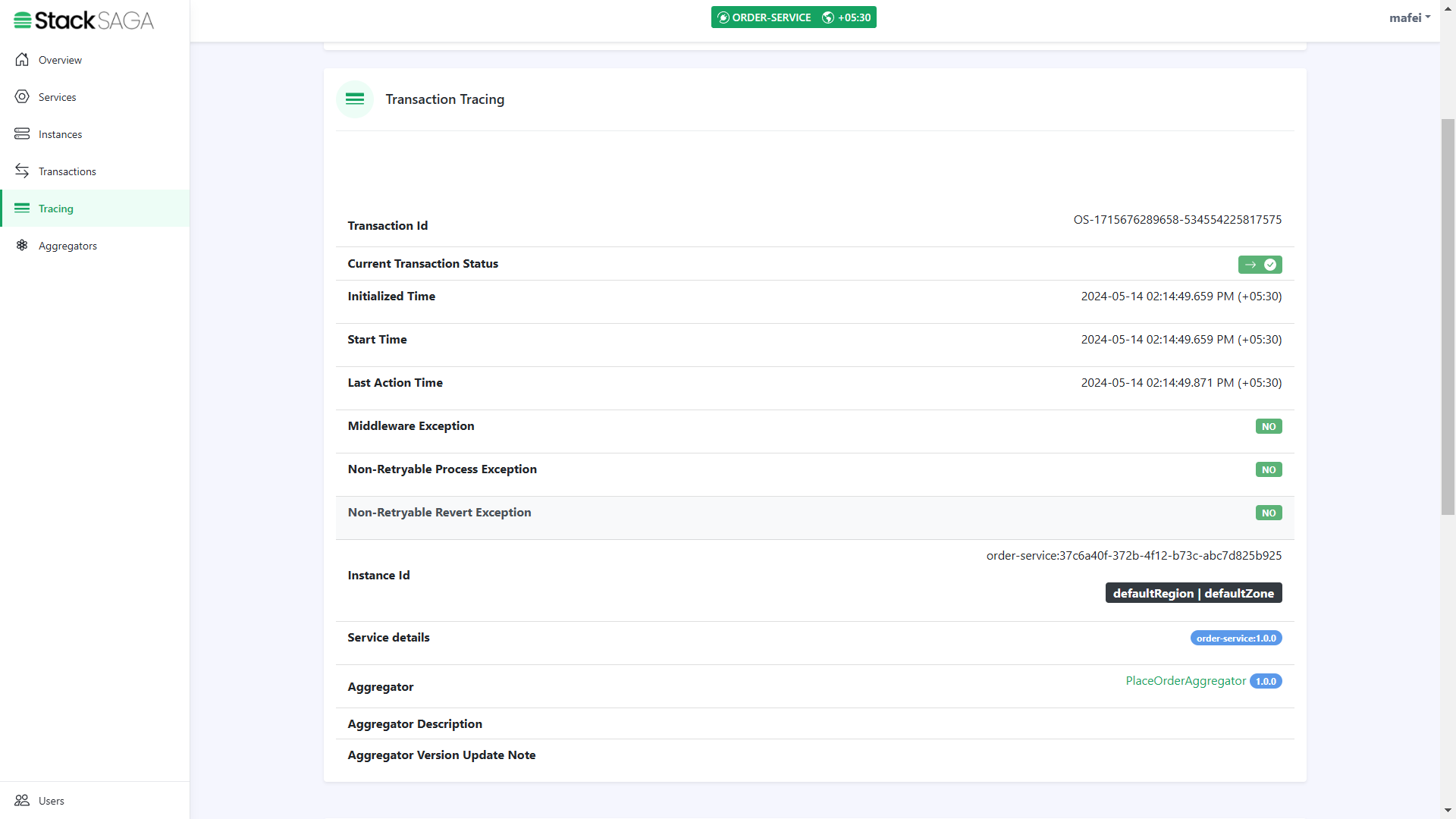Toggle the Current Transaction Status indicator
1456x819 pixels.
1259,263
